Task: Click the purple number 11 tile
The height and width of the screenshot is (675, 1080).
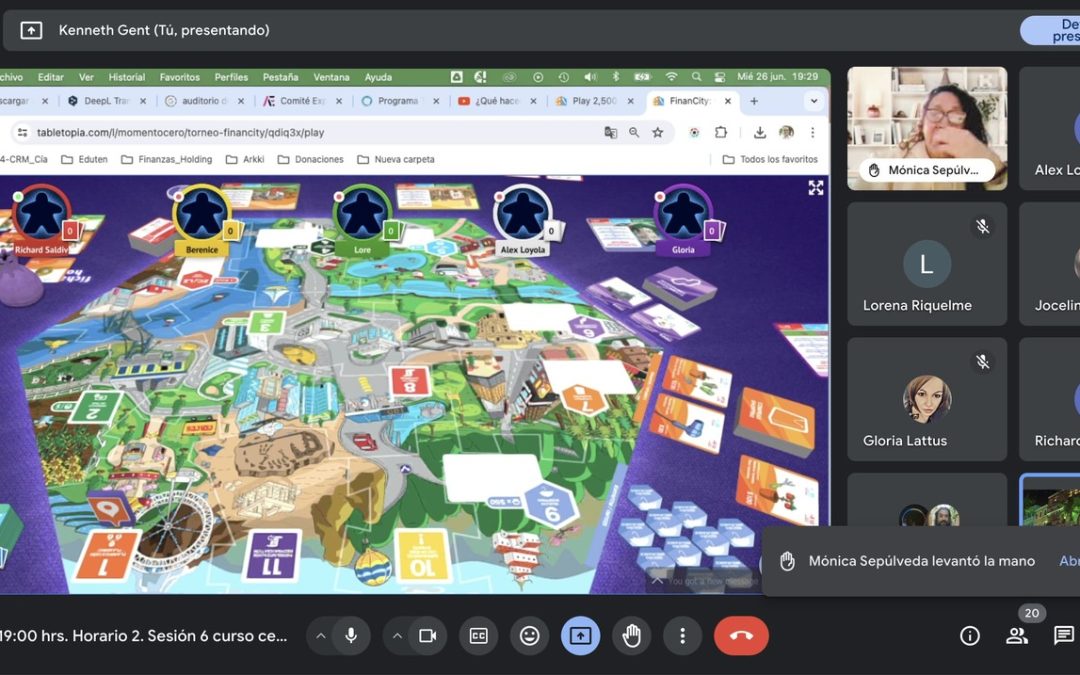Action: 272,555
